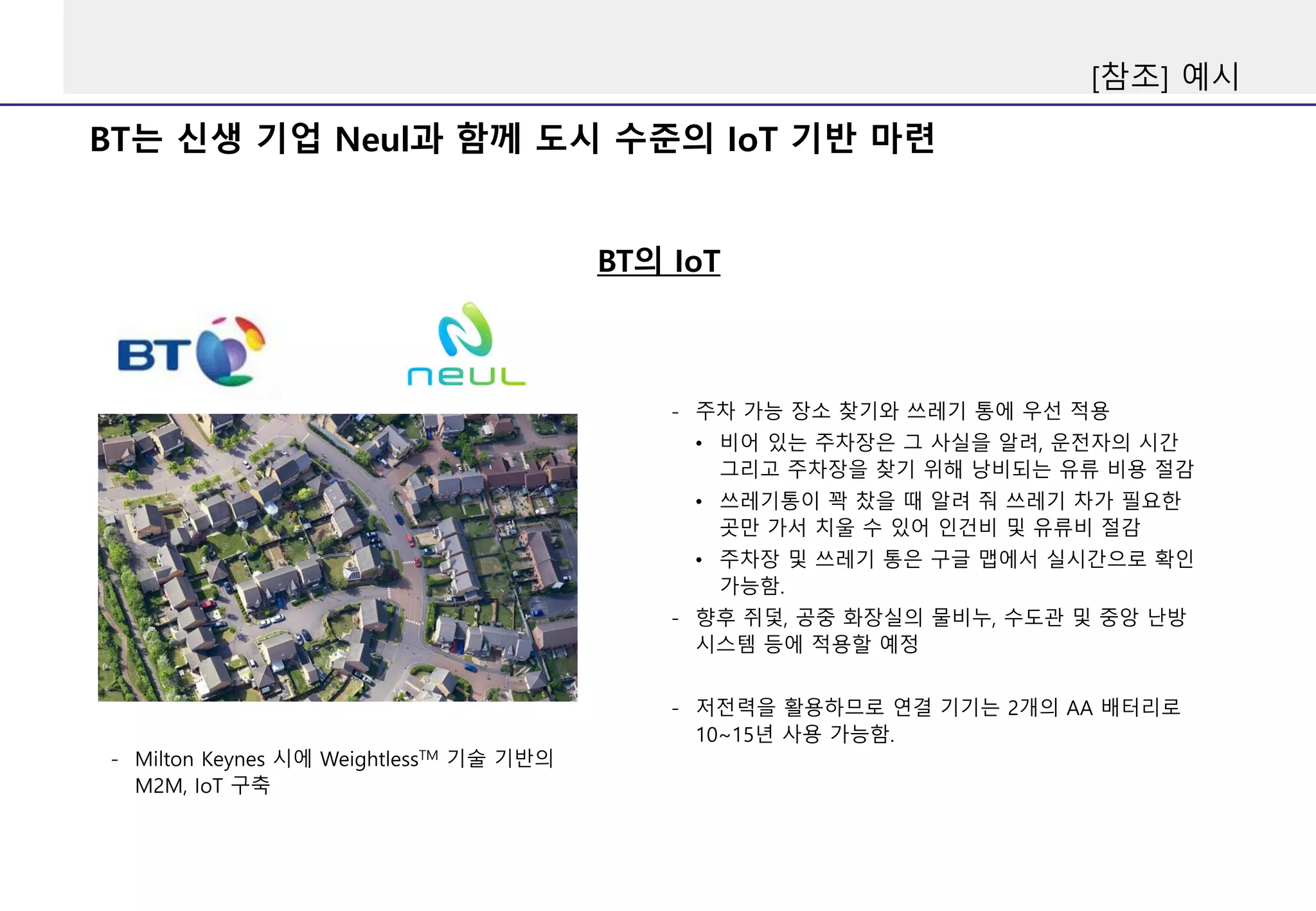Viewport: 1316px width, 911px height.
Task: Click the line starting '향후 쥐덫, 공중 화장실의'
Action: [x=941, y=617]
